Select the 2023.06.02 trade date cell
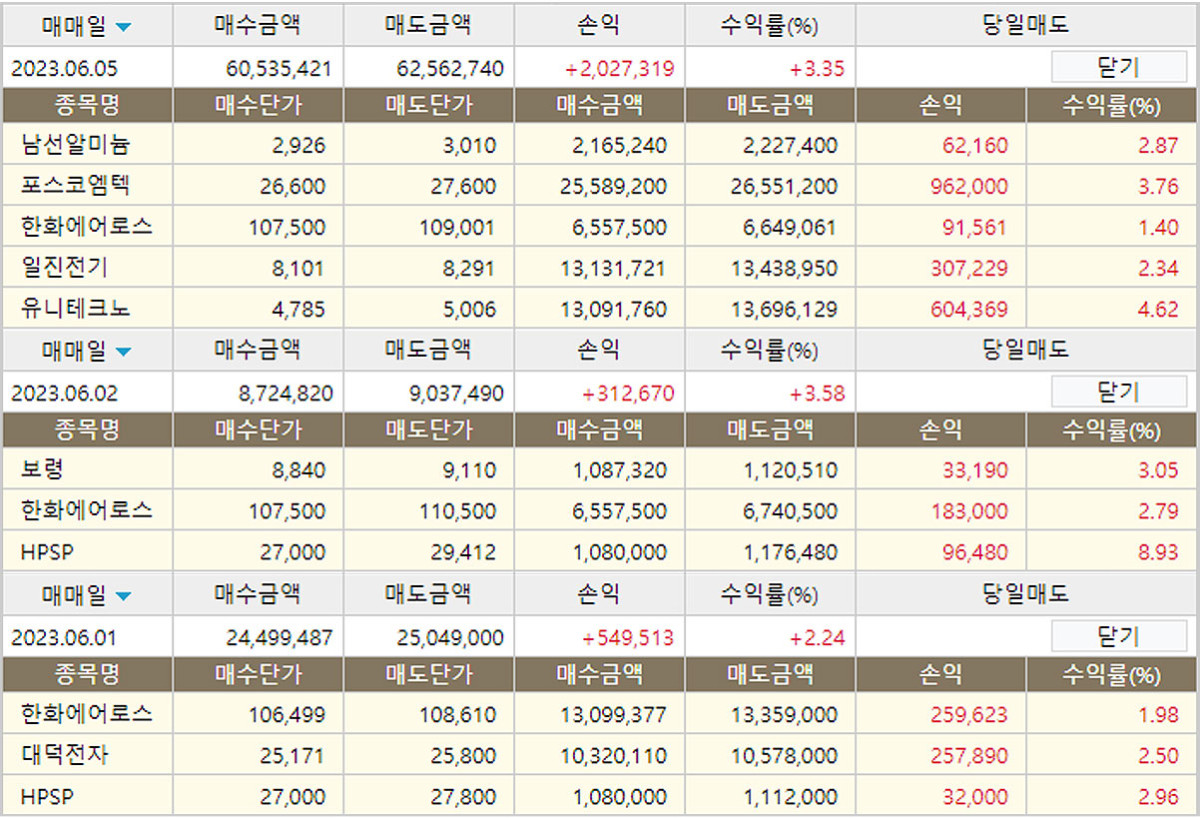The height and width of the screenshot is (818, 1200). [64, 393]
